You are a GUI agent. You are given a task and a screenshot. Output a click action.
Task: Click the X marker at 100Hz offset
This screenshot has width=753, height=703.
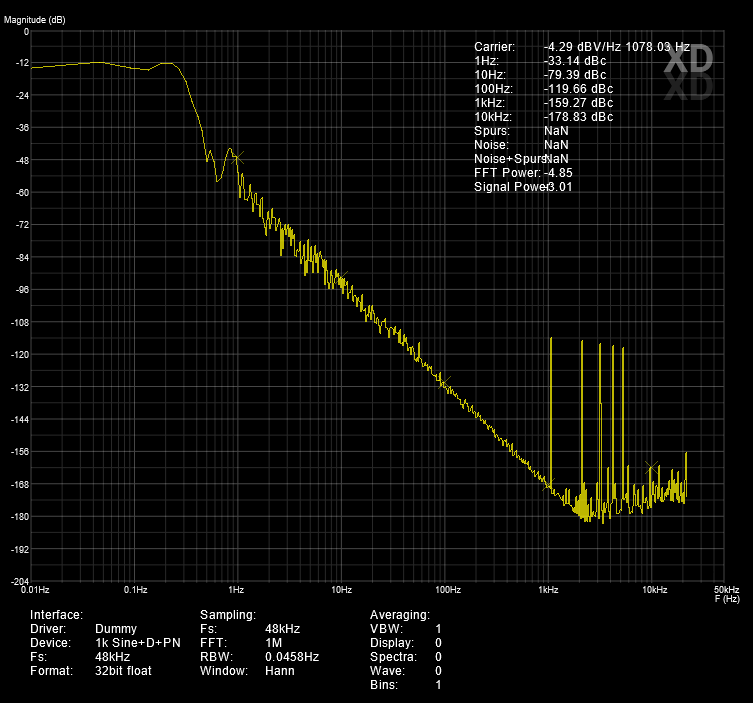444,383
